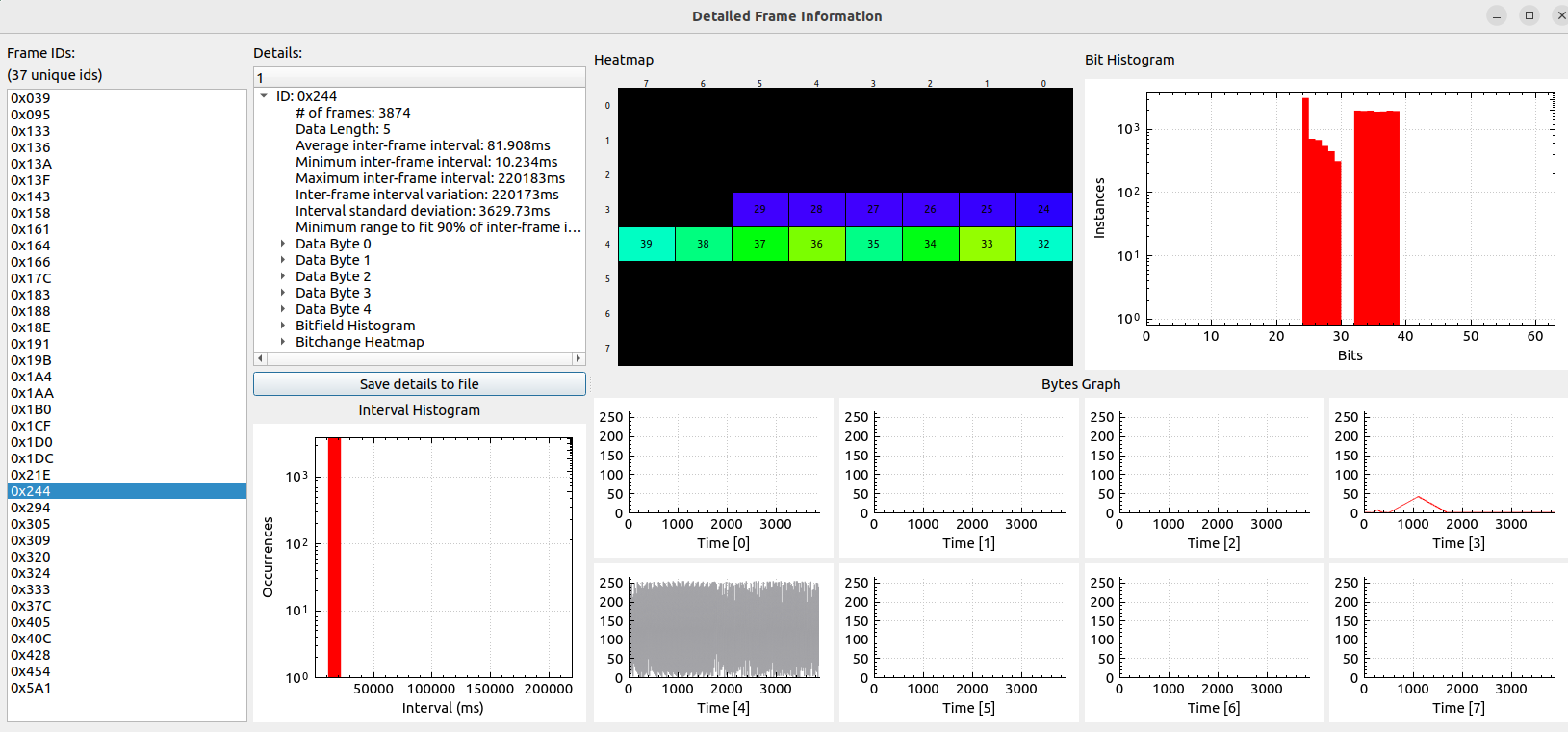Select frame ID 0x183
The image size is (1568, 732).
click(126, 295)
